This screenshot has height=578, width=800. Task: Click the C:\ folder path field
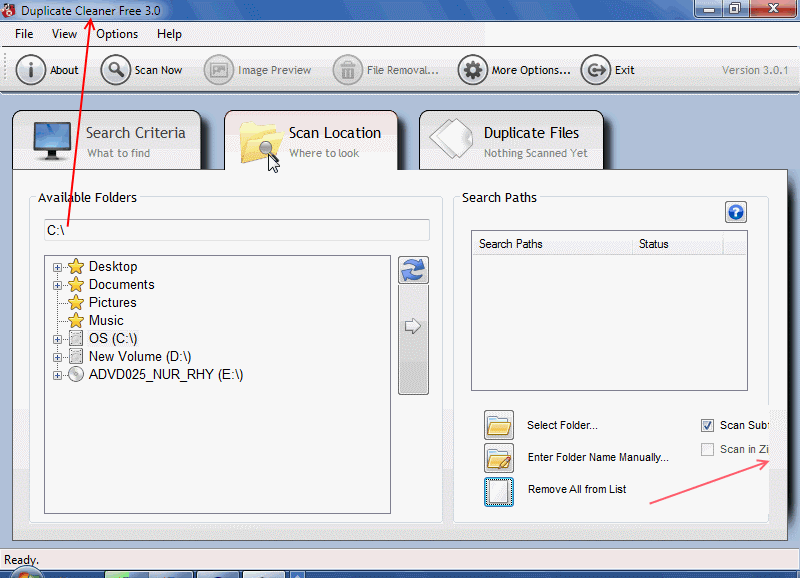click(237, 230)
